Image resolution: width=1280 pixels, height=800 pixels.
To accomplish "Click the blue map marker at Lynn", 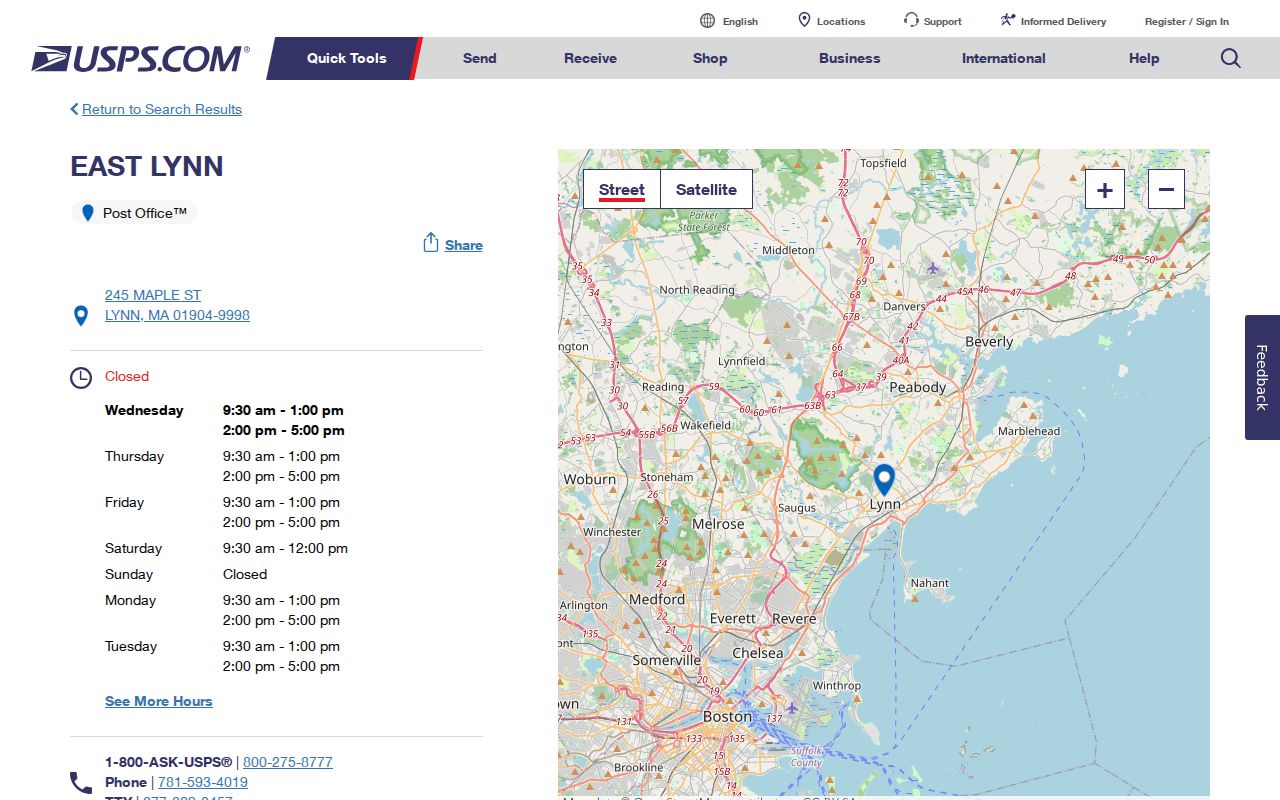I will 884,480.
